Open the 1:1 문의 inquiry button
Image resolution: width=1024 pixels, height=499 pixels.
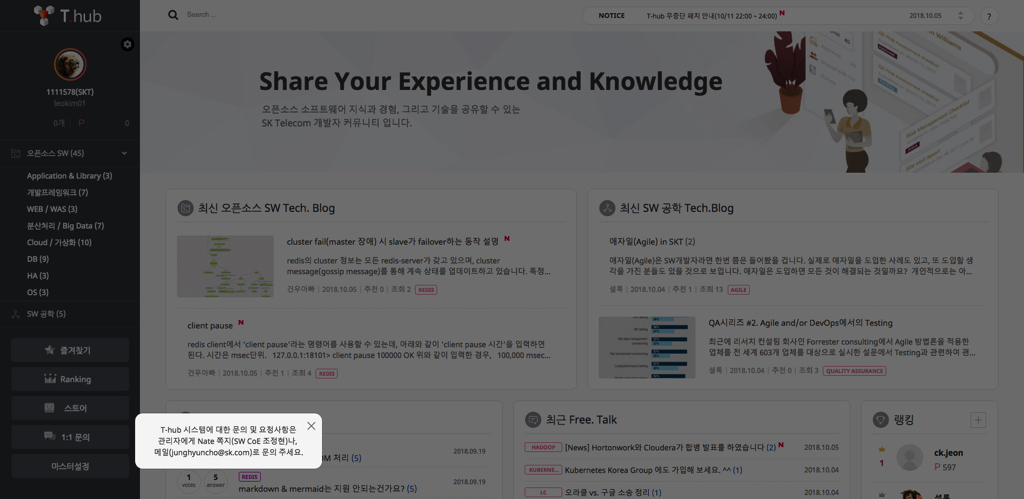[70, 437]
